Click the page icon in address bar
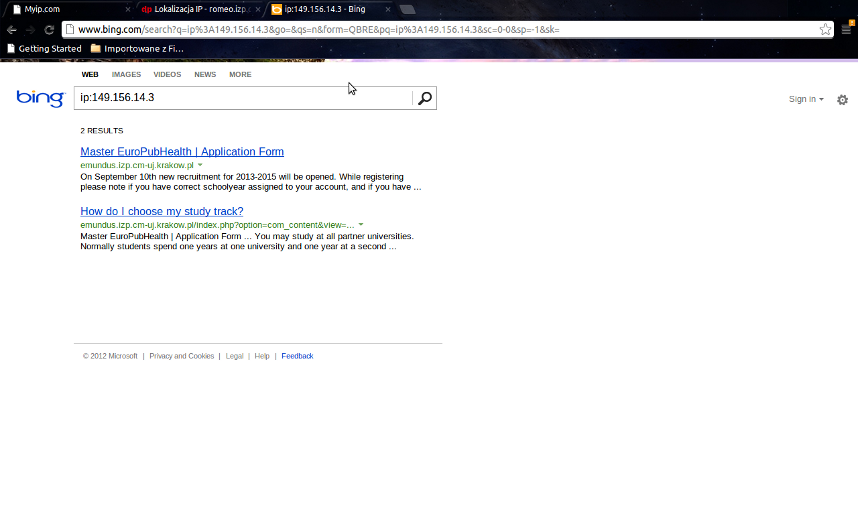This screenshot has width=858, height=520. (69, 30)
